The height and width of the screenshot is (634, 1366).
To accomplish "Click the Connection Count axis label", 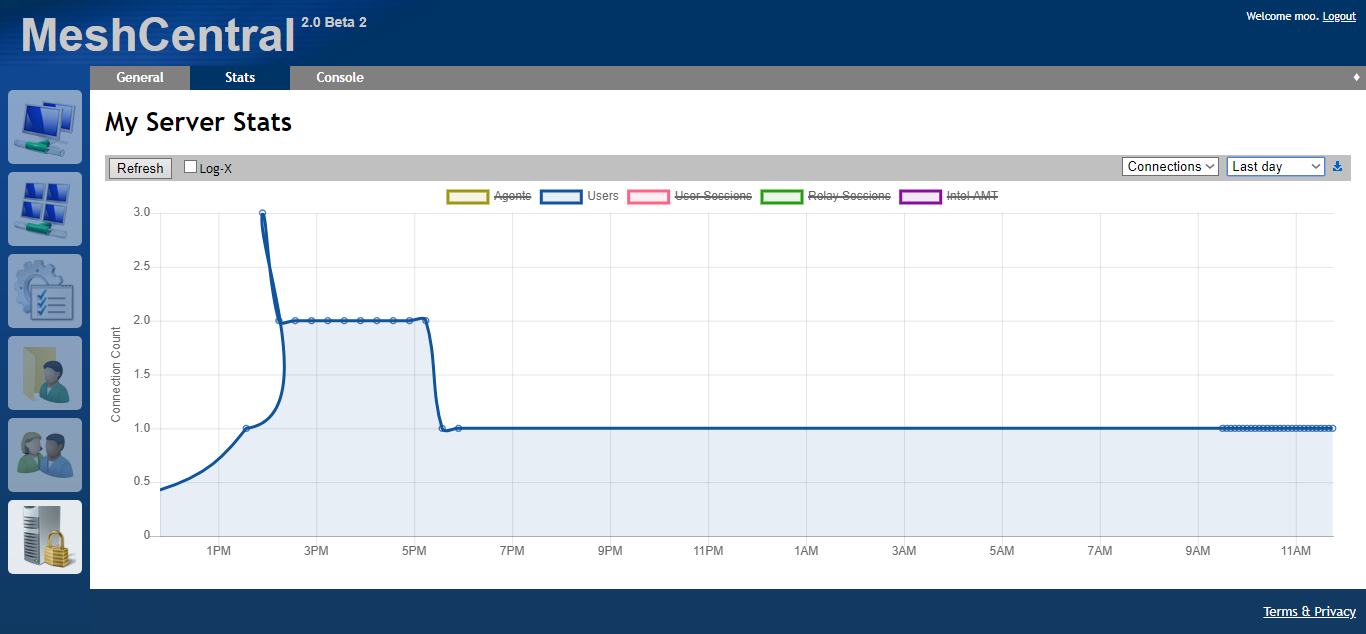I will tap(116, 374).
